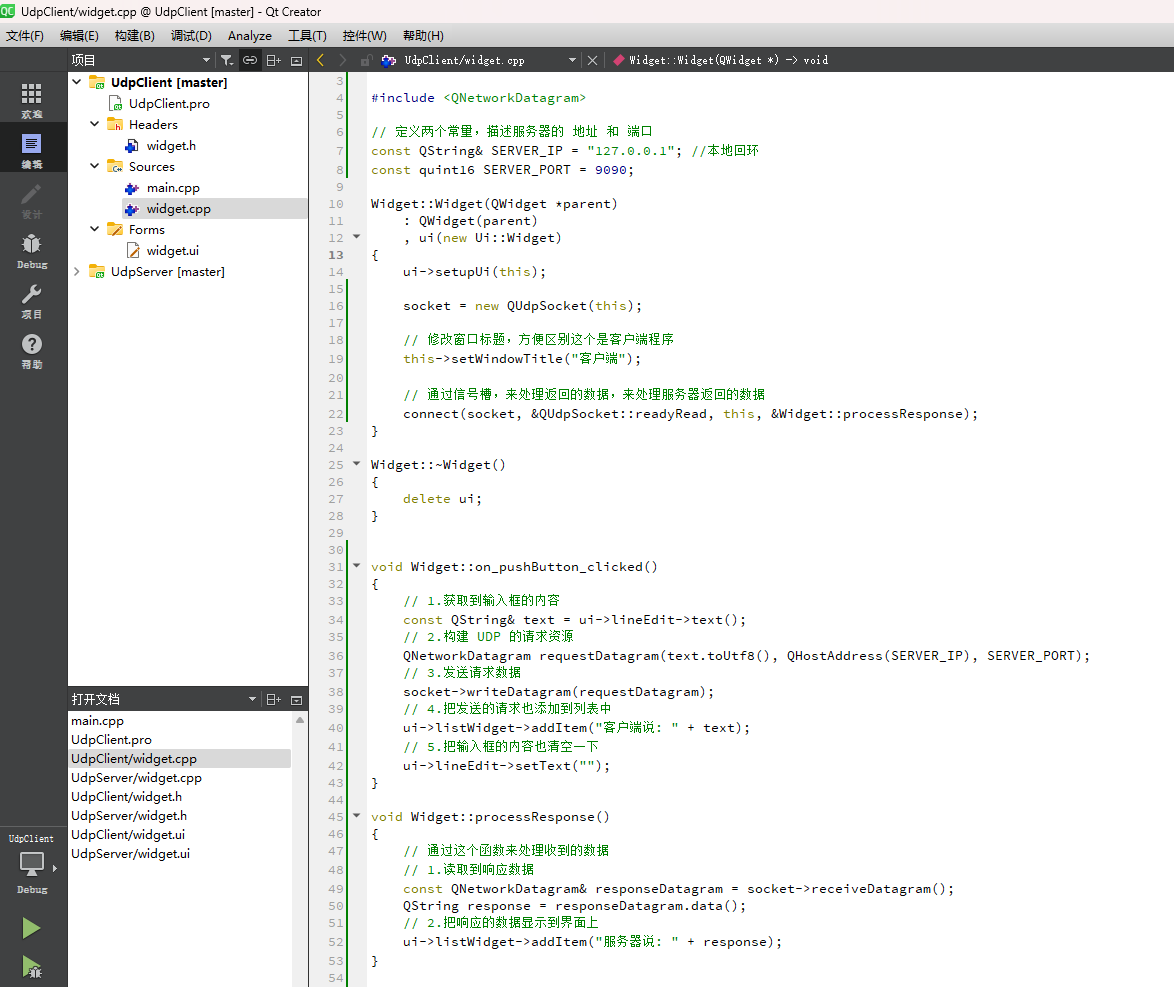The image size is (1174, 987).
Task: Open the project tree filter funnel
Action: pos(226,60)
